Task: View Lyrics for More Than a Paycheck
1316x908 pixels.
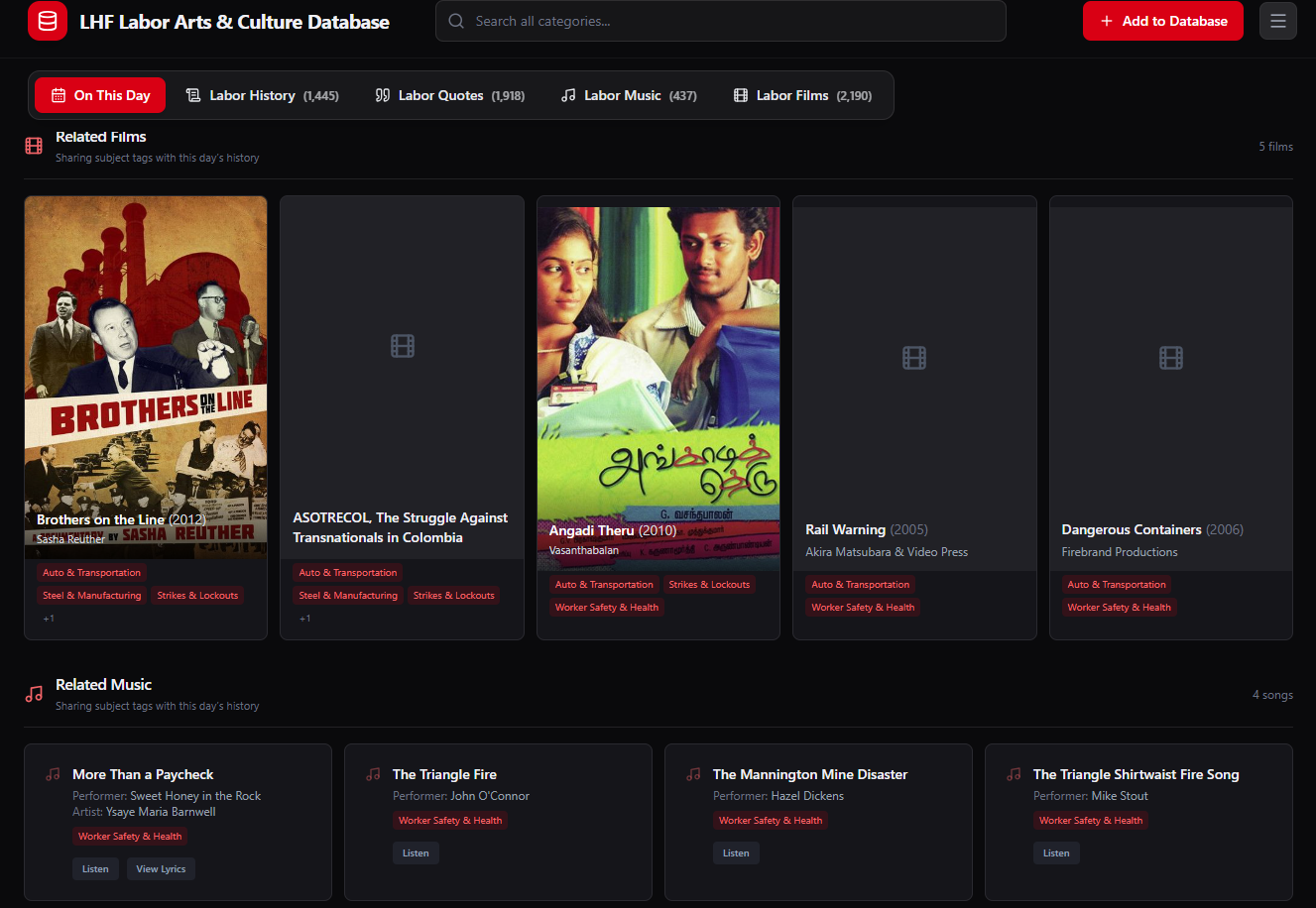Action: [x=161, y=869]
